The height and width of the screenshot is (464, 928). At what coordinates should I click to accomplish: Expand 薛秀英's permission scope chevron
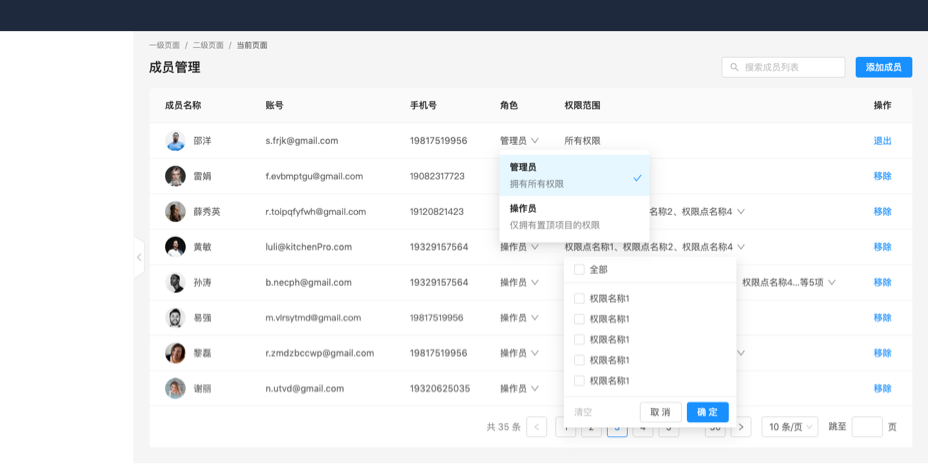(x=741, y=211)
